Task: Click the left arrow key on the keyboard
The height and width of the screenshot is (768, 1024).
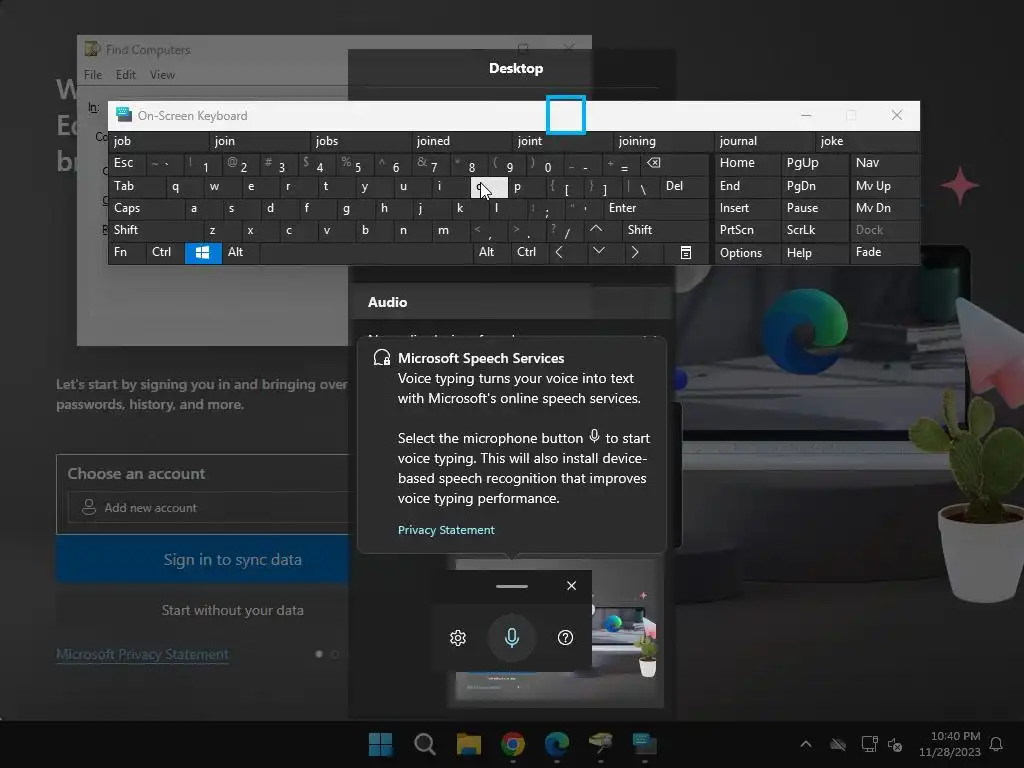Action: (x=559, y=252)
